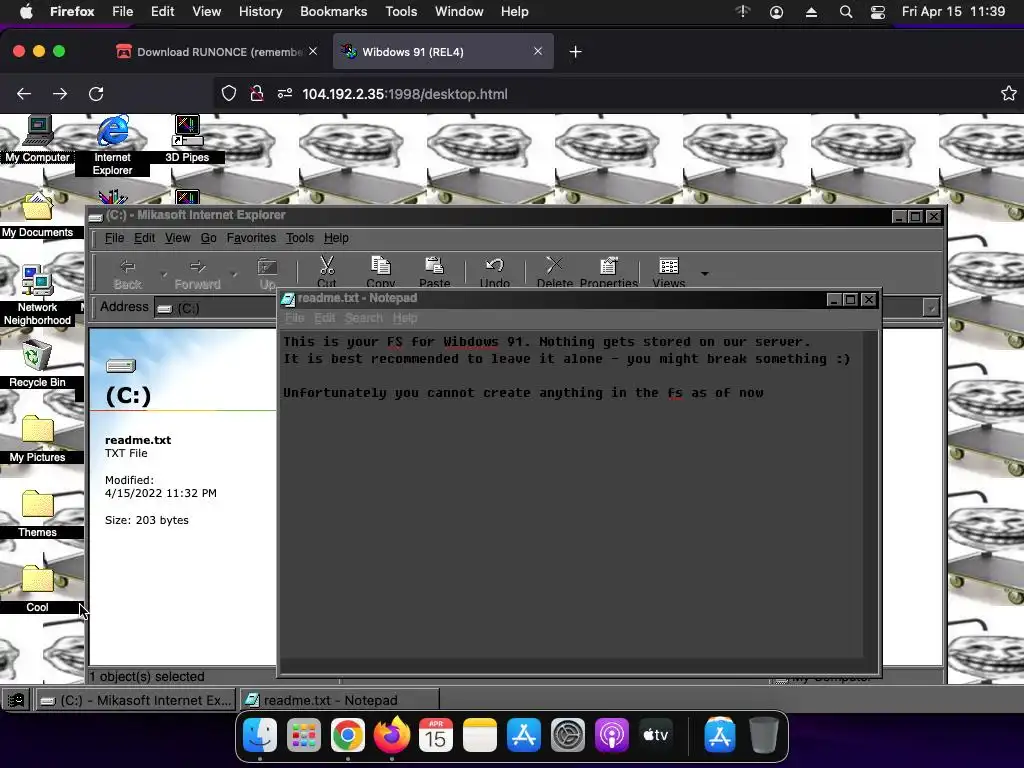Open the My Computer desktop icon
The height and width of the screenshot is (768, 1024).
pyautogui.click(x=37, y=138)
